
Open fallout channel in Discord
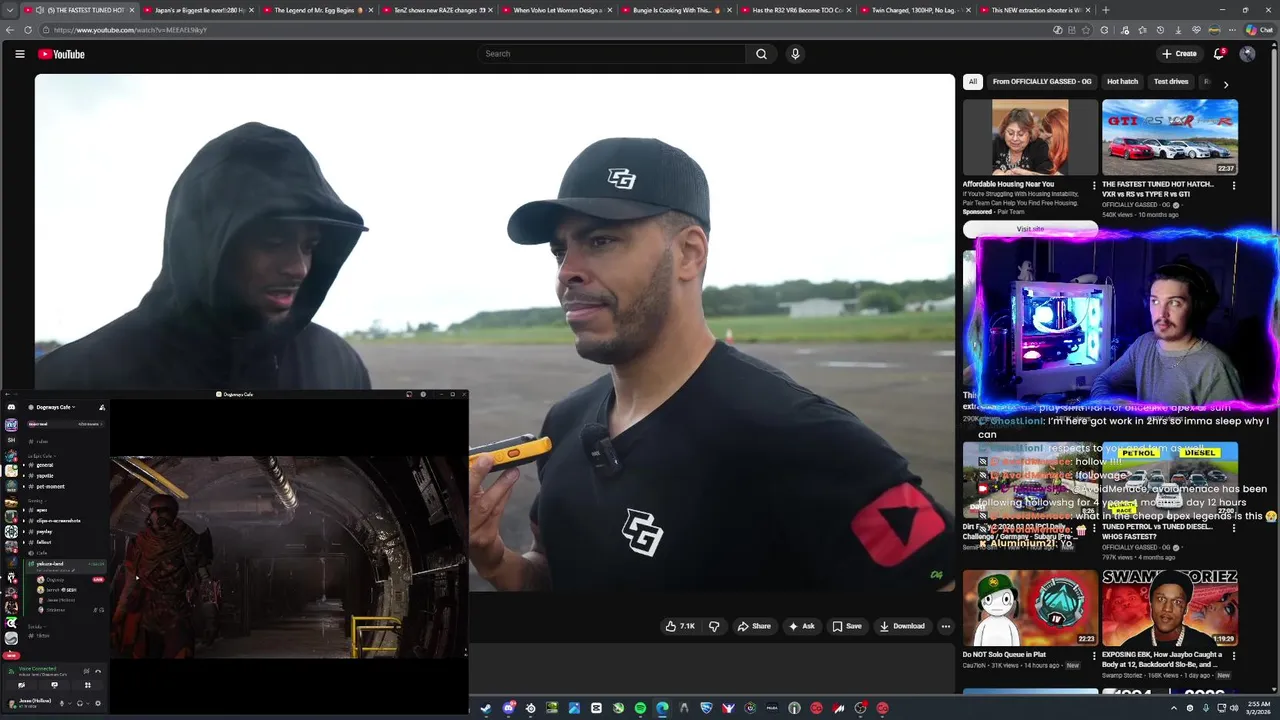click(x=44, y=542)
